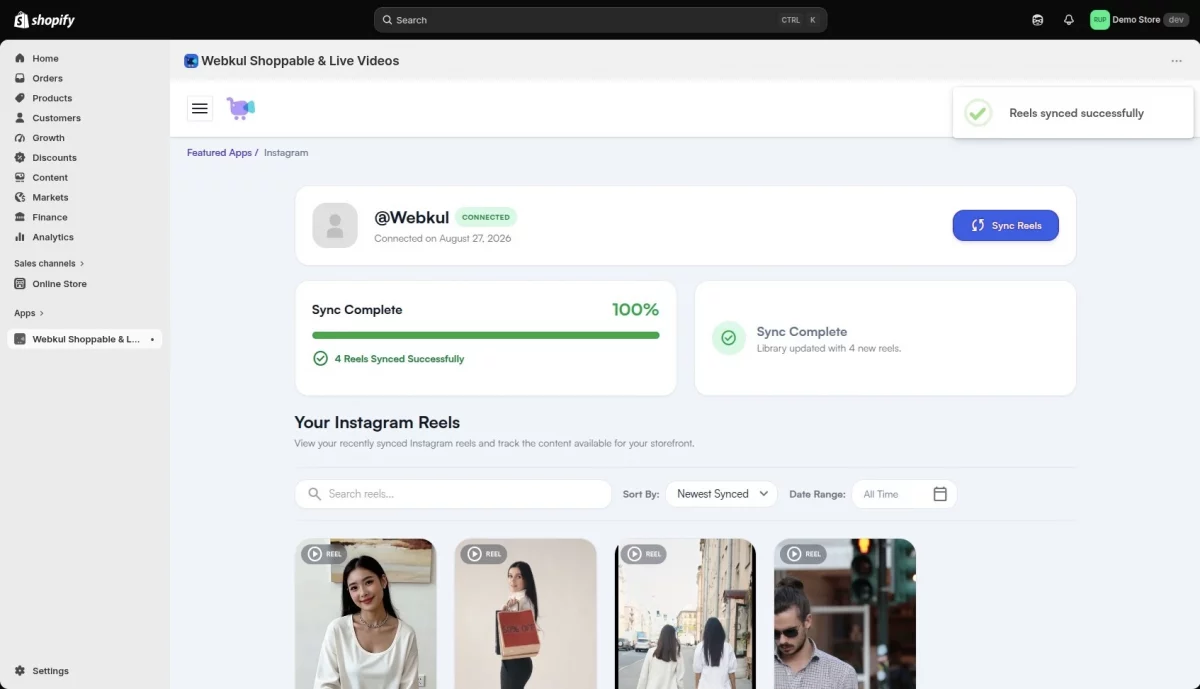The height and width of the screenshot is (689, 1200).
Task: Click 4 Reels Synced Successfully check icon
Action: click(320, 358)
